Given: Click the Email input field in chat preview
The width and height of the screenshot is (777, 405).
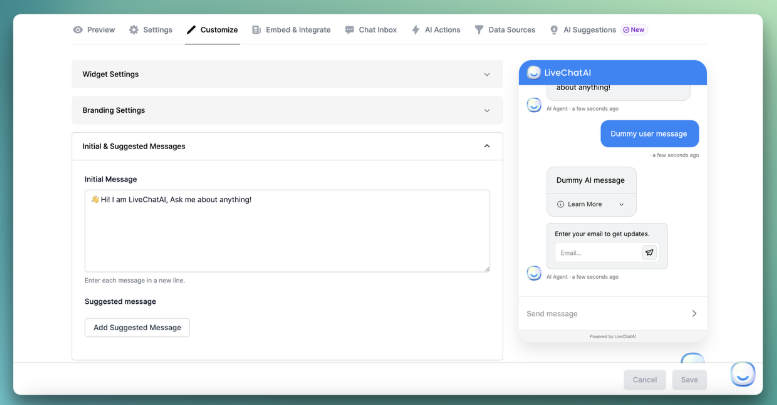Looking at the screenshot, I should coord(599,253).
